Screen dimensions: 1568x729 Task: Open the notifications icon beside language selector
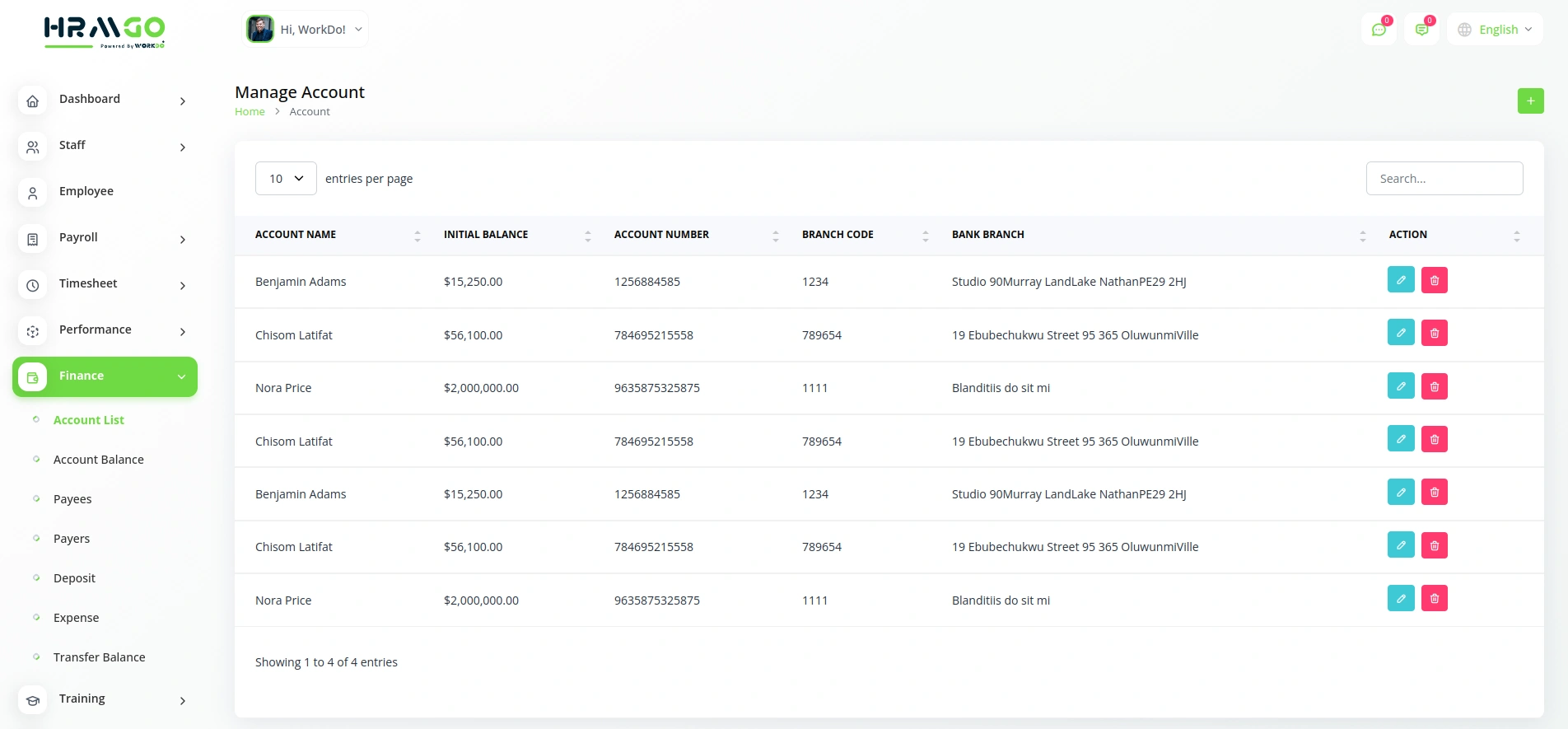(1421, 30)
